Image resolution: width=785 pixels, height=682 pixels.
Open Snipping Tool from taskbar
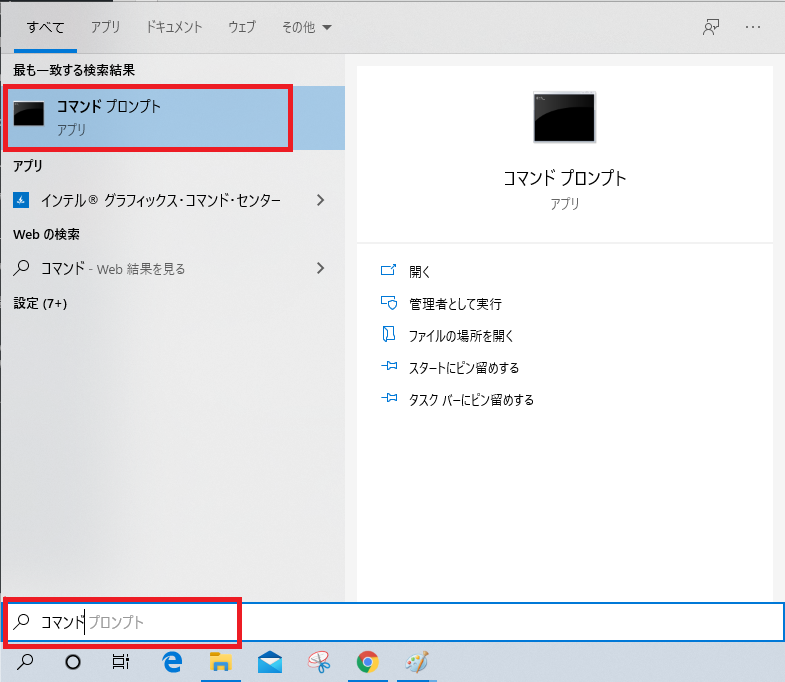(x=319, y=662)
